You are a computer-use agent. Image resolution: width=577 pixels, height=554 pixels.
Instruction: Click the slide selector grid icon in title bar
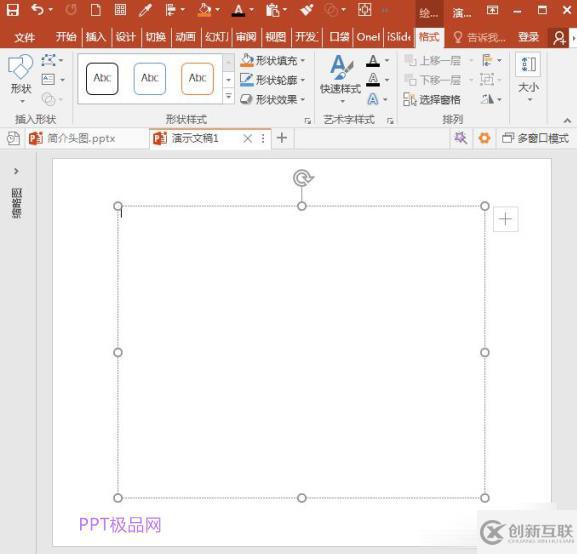click(x=120, y=10)
